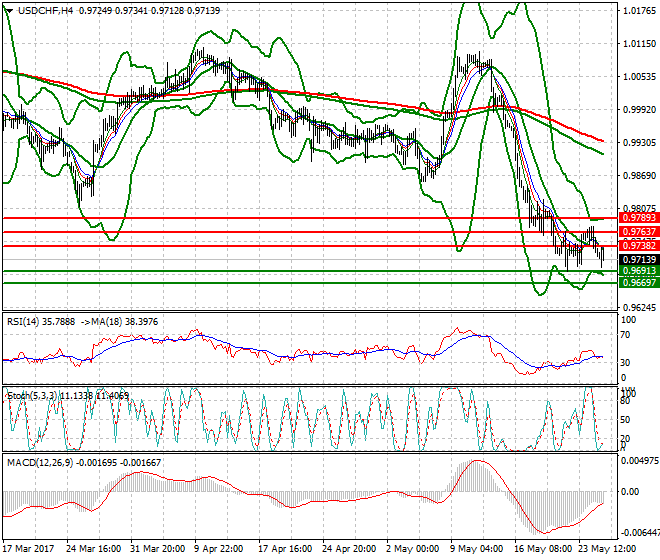Click the 17 Apr 16:00 time axis label
660x560 pixels.
[284, 551]
